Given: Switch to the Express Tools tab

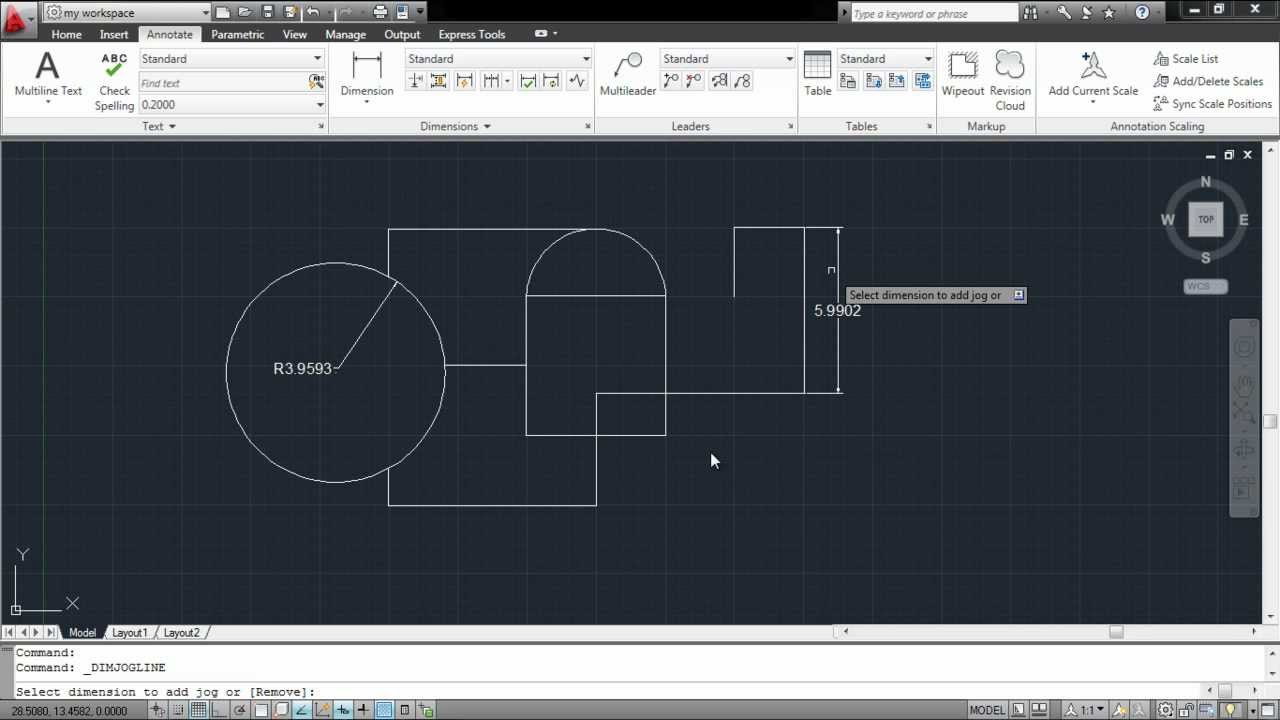Looking at the screenshot, I should pos(471,34).
